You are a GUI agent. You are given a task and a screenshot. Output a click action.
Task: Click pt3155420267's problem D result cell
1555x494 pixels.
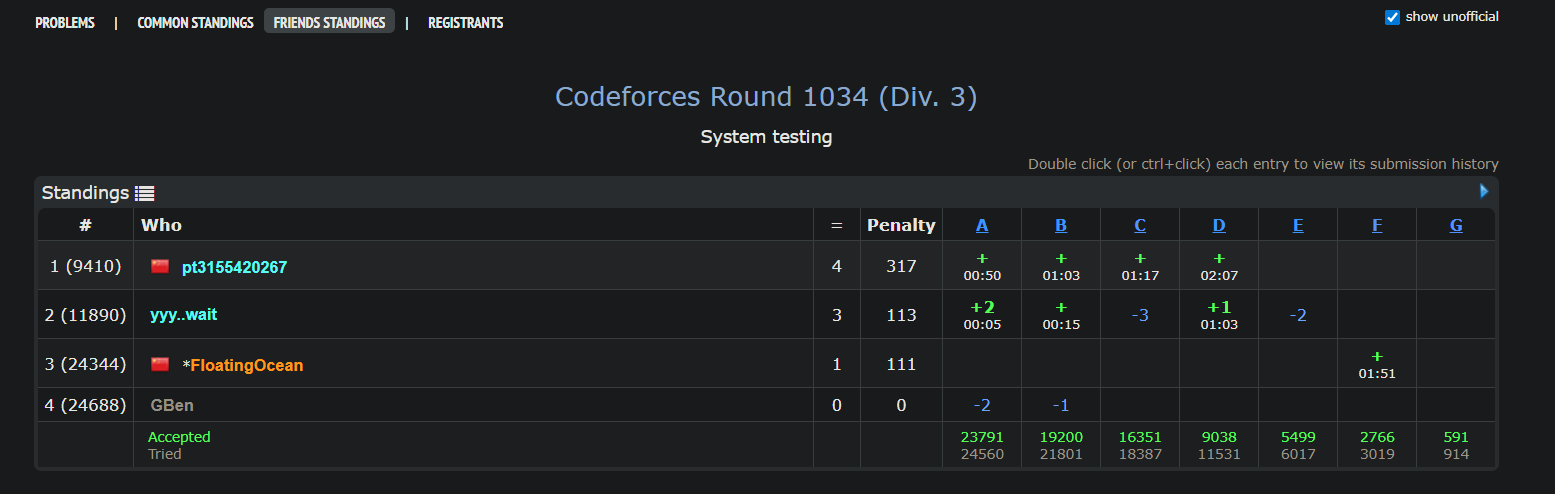point(1219,266)
